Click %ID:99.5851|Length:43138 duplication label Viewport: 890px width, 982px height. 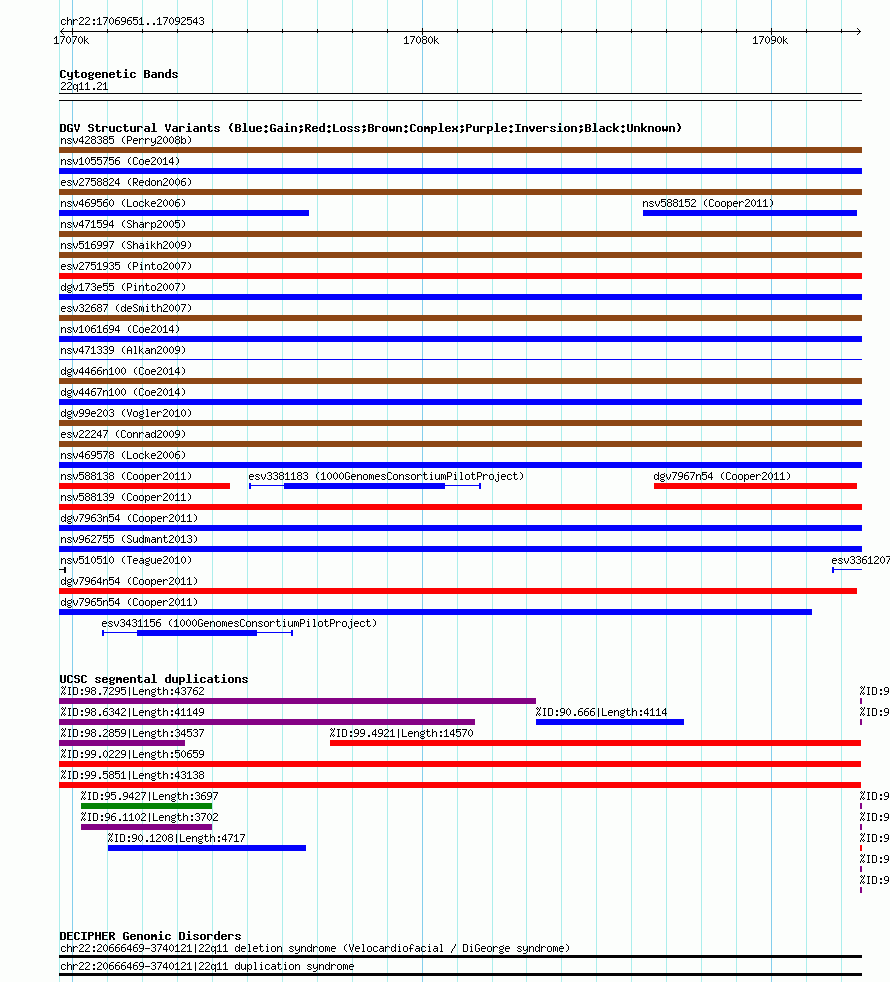(132, 775)
